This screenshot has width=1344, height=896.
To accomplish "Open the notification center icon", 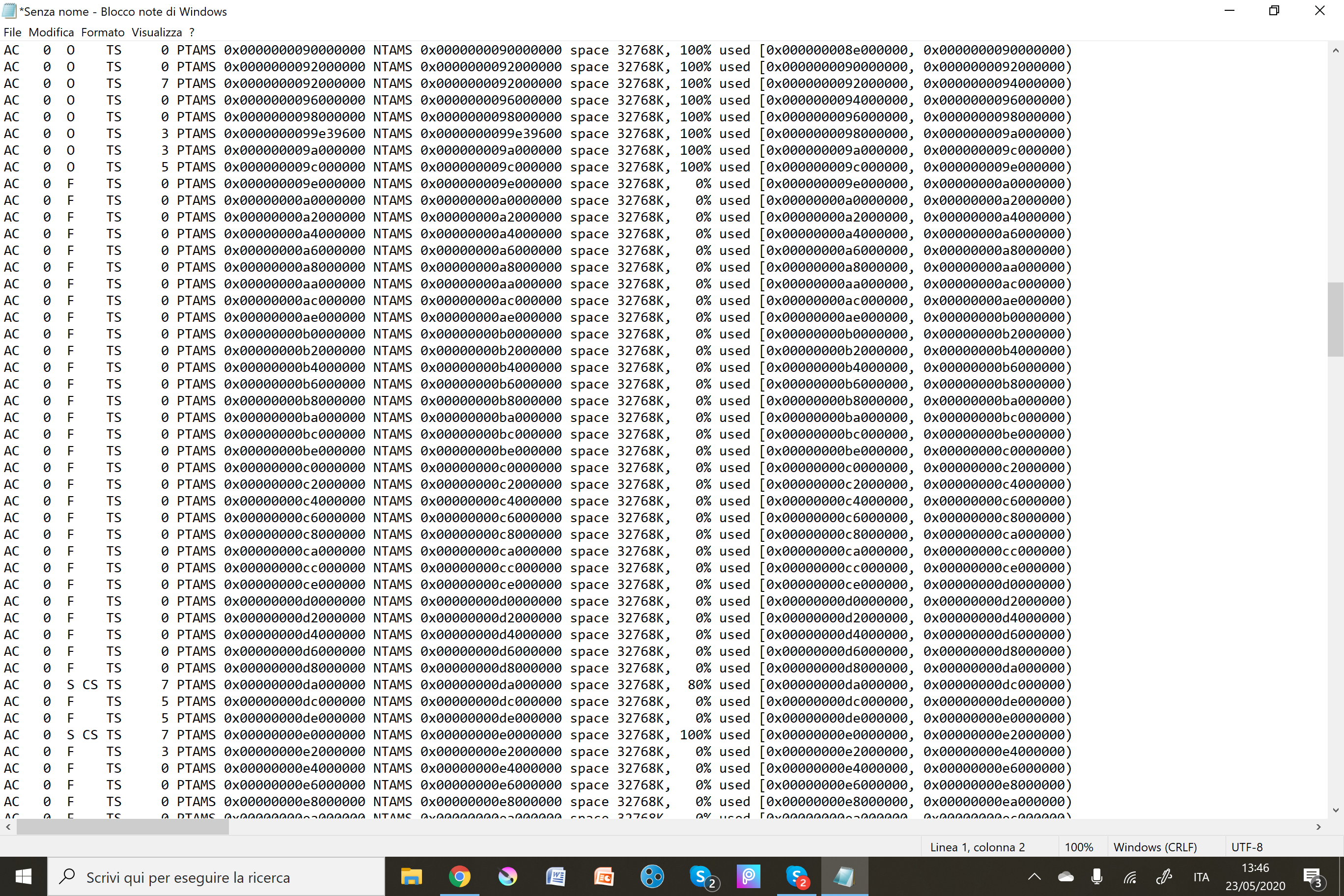I will (1312, 877).
